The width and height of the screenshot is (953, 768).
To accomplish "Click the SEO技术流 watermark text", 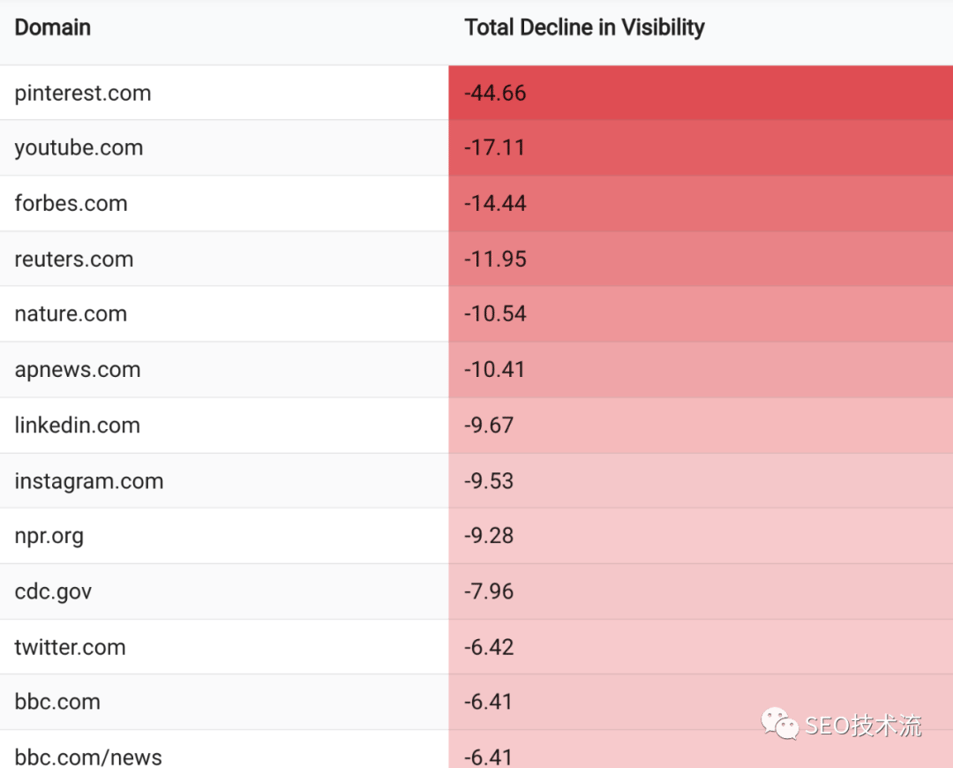I will pyautogui.click(x=863, y=725).
